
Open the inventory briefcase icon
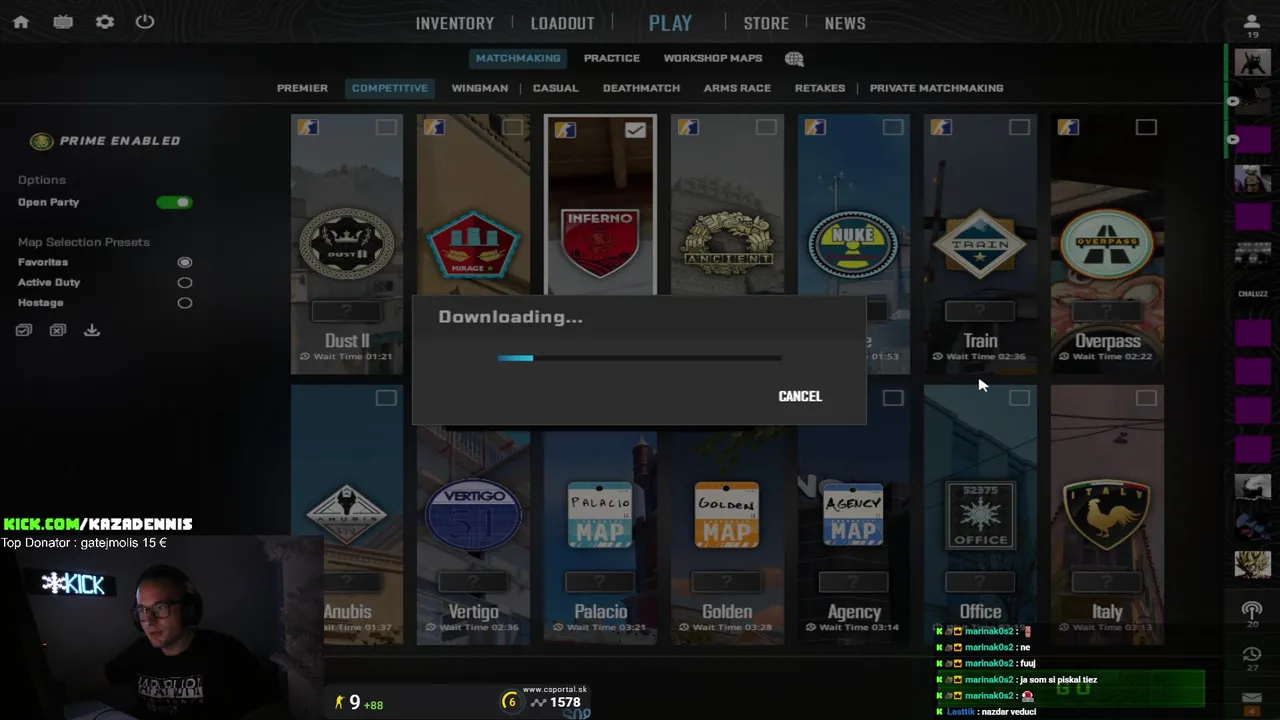tap(63, 22)
